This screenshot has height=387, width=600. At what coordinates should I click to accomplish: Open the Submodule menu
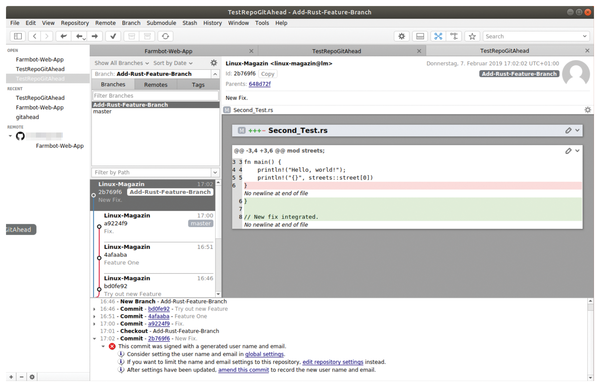(161, 23)
